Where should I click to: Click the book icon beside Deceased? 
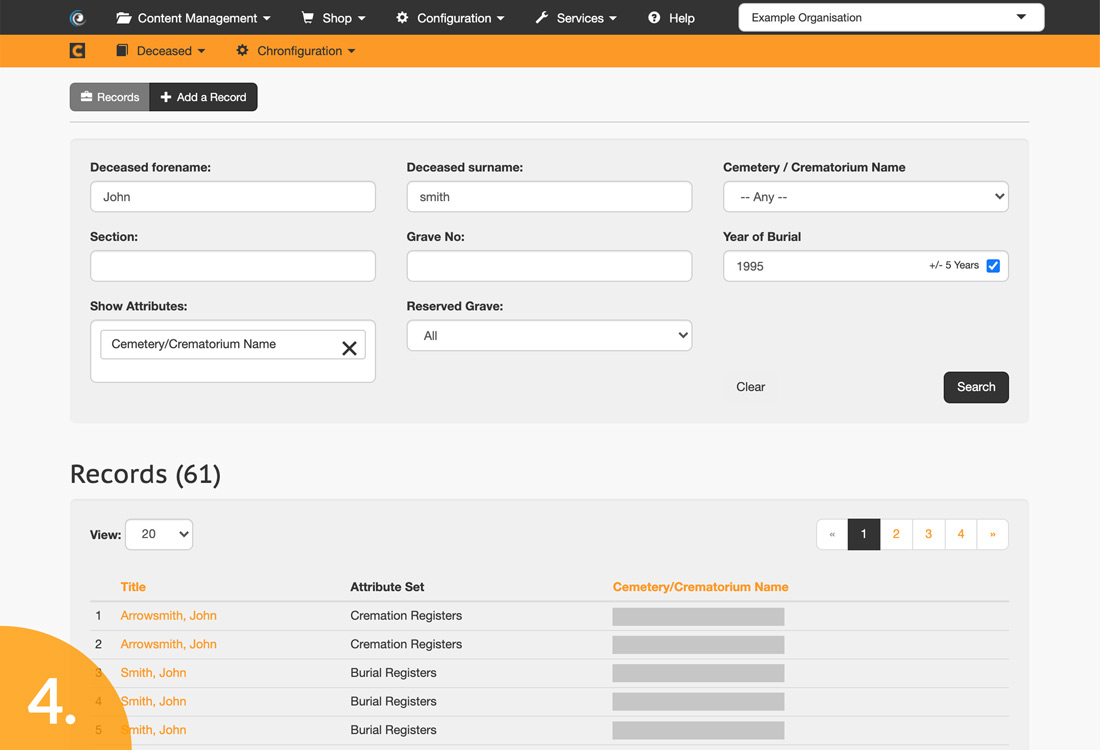click(x=122, y=51)
